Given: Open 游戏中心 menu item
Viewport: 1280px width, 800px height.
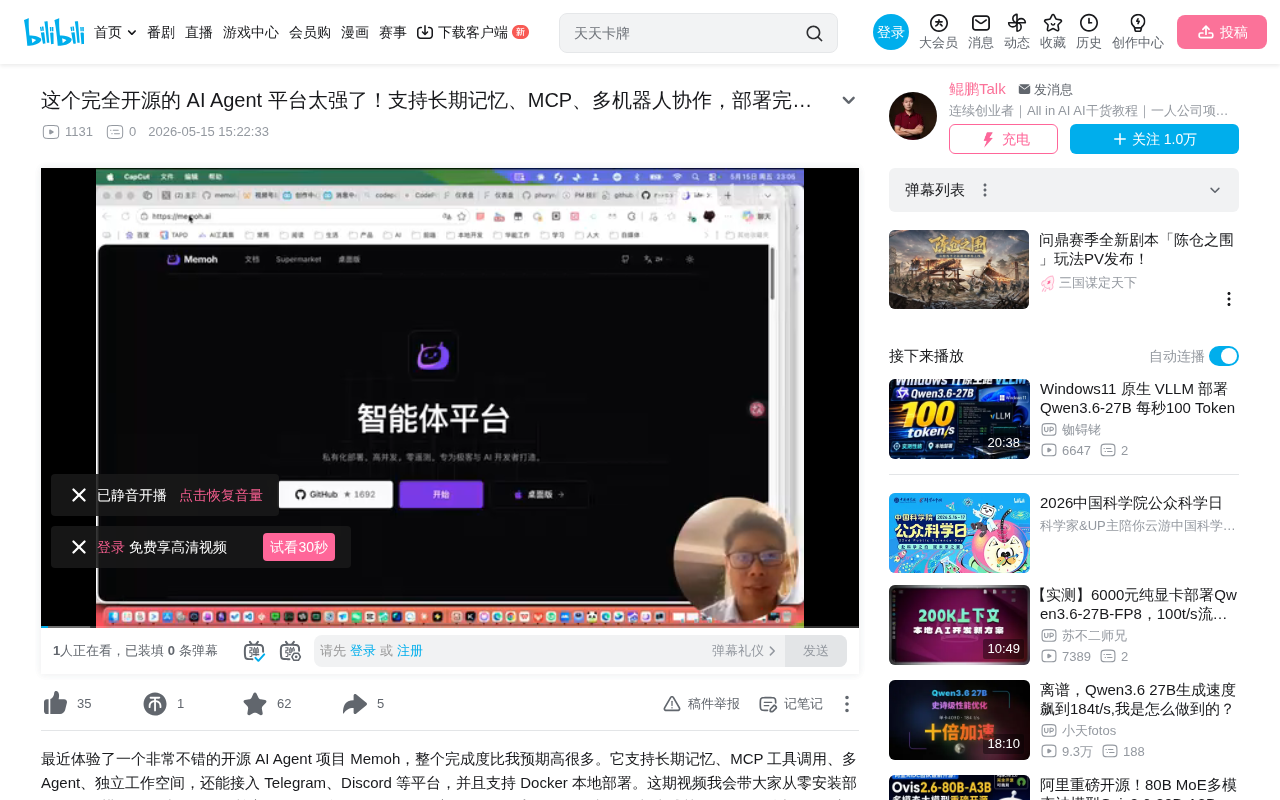Looking at the screenshot, I should pyautogui.click(x=251, y=32).
